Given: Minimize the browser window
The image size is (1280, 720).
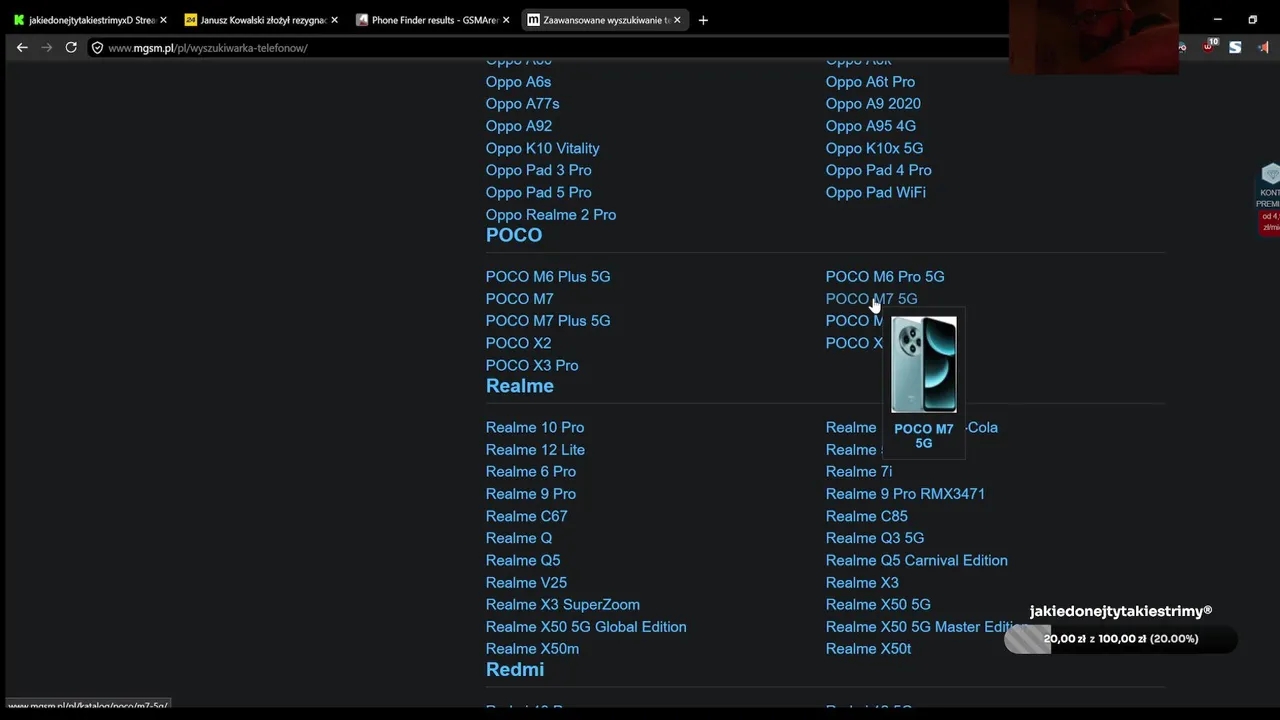Looking at the screenshot, I should tap(1217, 20).
